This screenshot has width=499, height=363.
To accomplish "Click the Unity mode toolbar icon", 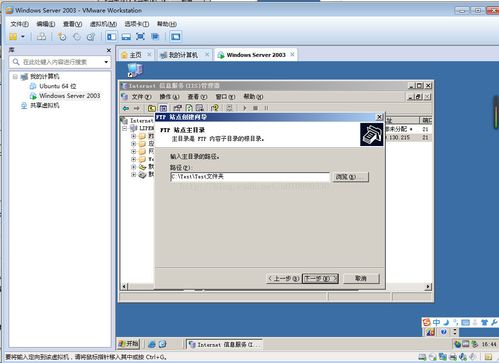I will (x=155, y=36).
